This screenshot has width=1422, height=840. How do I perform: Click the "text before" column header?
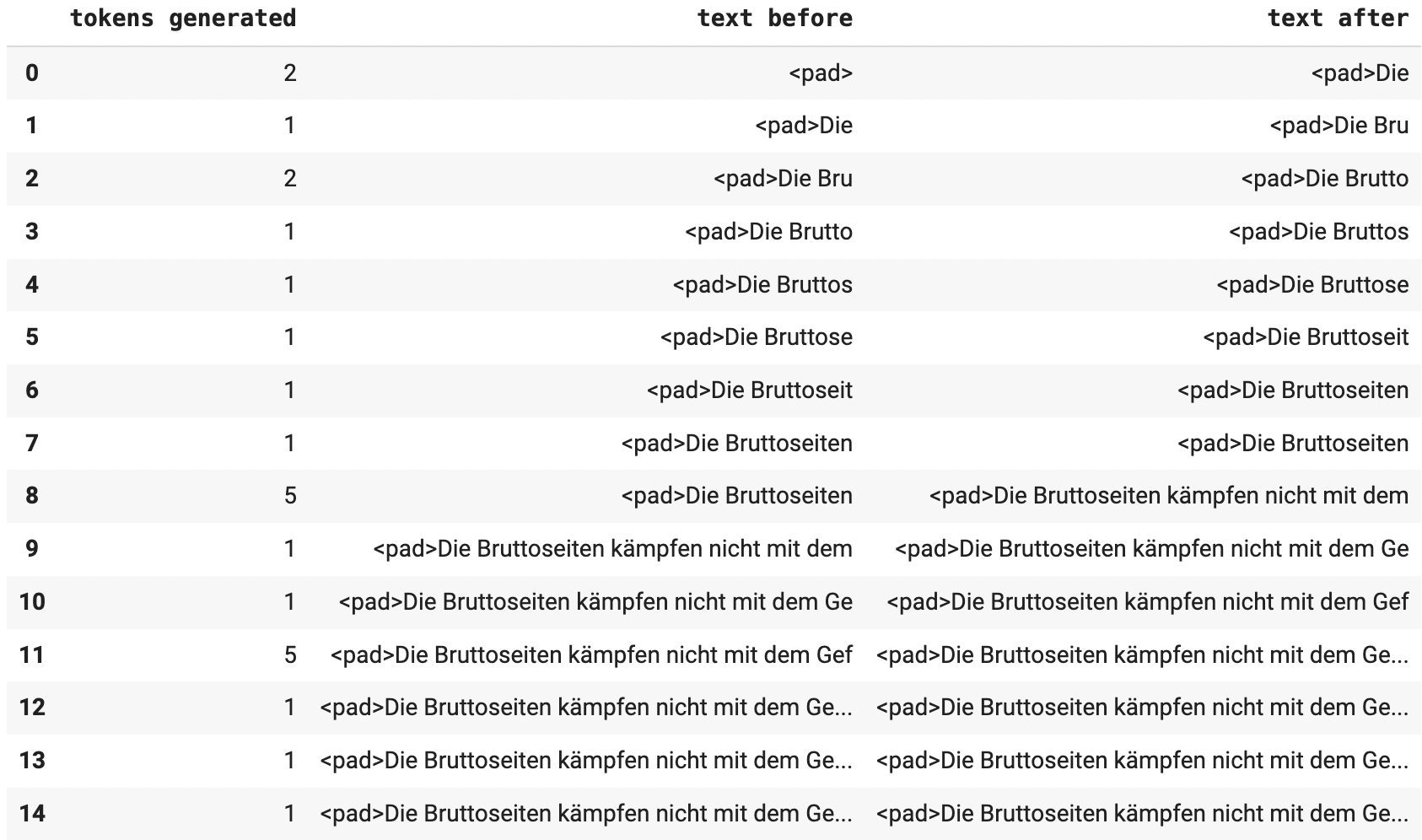(774, 19)
